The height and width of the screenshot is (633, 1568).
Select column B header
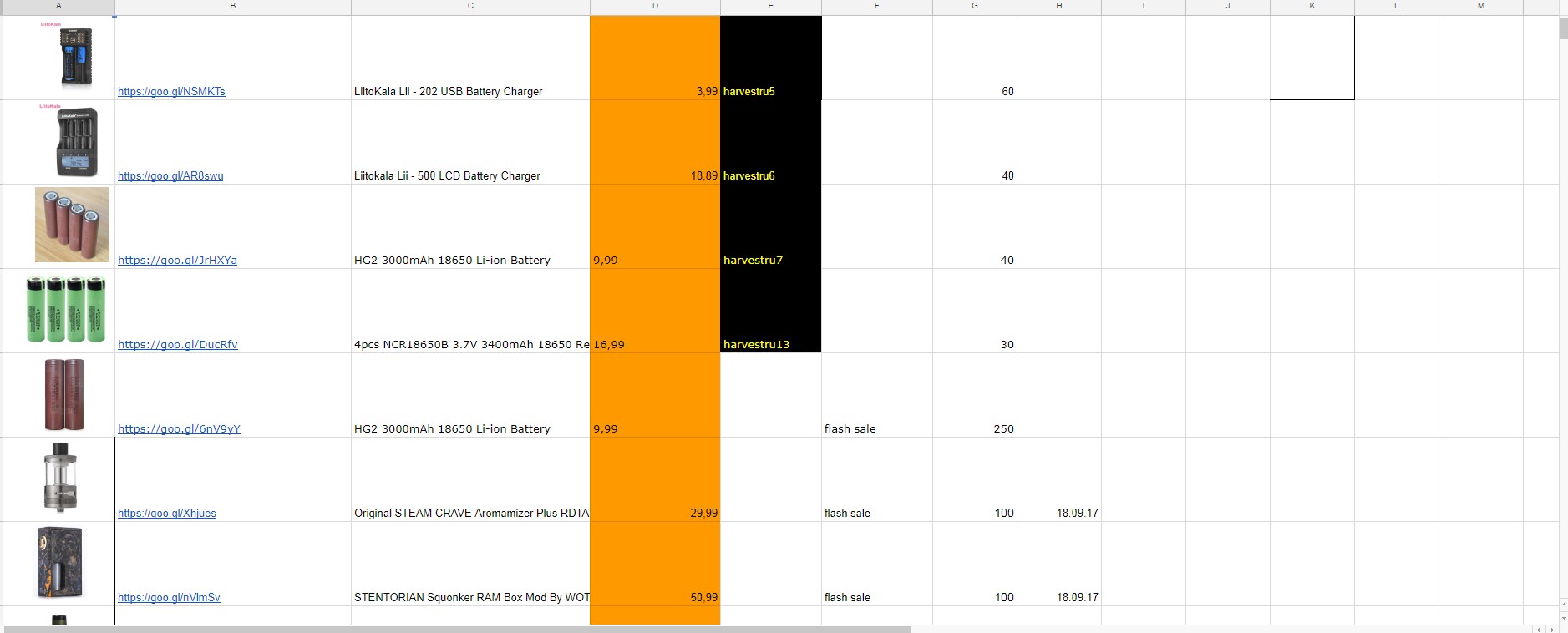pos(233,6)
